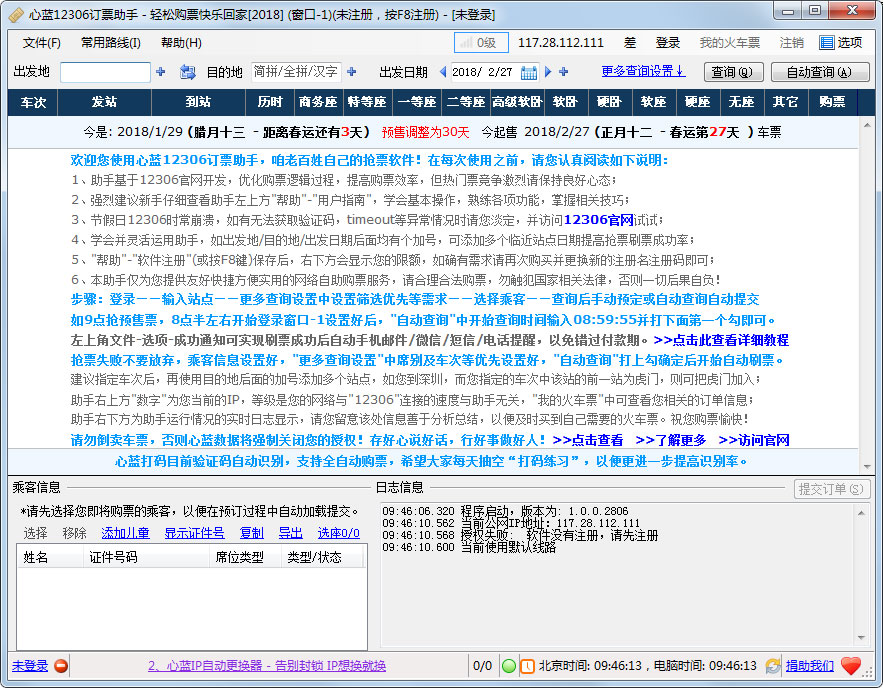Focus the 目的地 input field

pyautogui.click(x=296, y=72)
